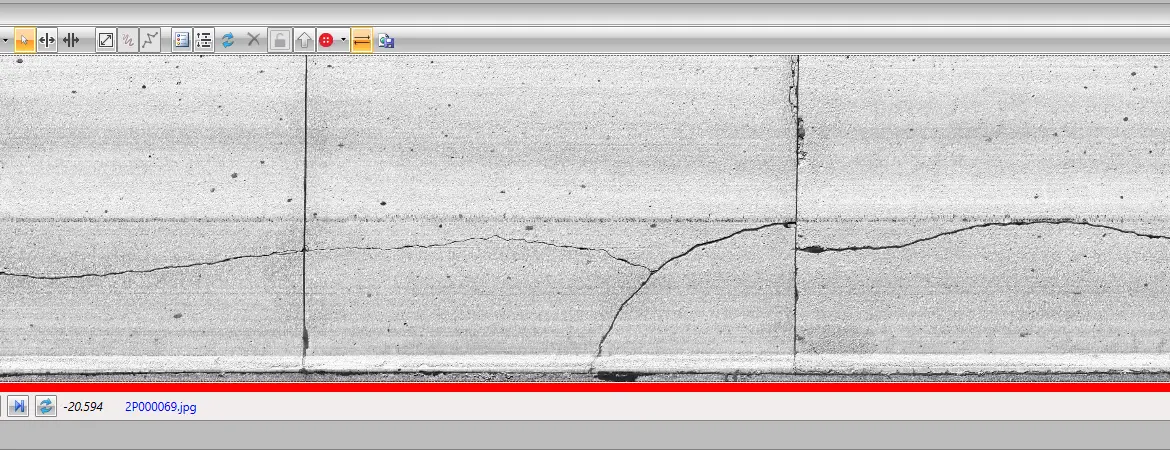Choose the horizontal compress arrows tool
The width and height of the screenshot is (1170, 450).
71,40
